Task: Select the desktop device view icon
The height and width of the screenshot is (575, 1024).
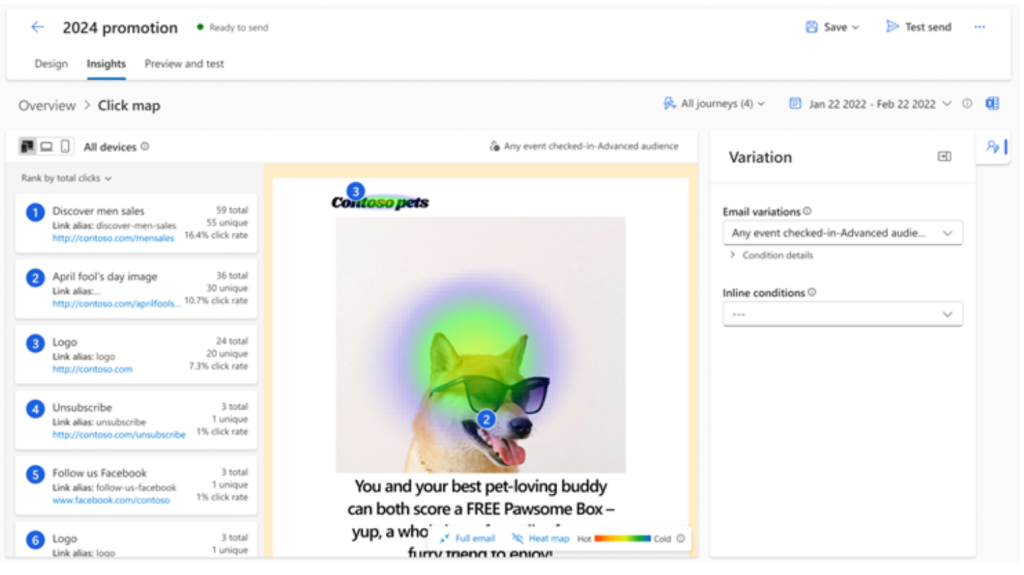Action: point(46,146)
